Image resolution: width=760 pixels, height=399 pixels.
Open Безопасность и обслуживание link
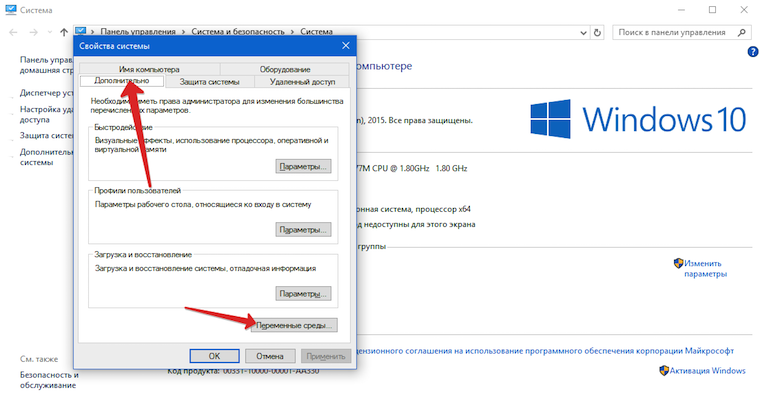tap(48, 380)
